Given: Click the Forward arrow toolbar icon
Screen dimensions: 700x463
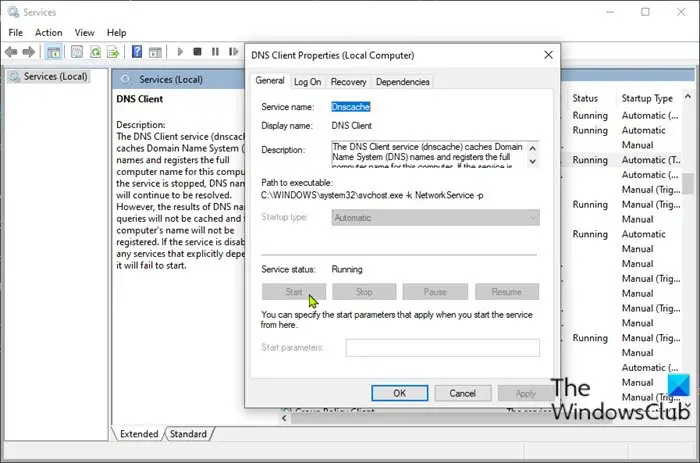Looking at the screenshot, I should [29, 52].
